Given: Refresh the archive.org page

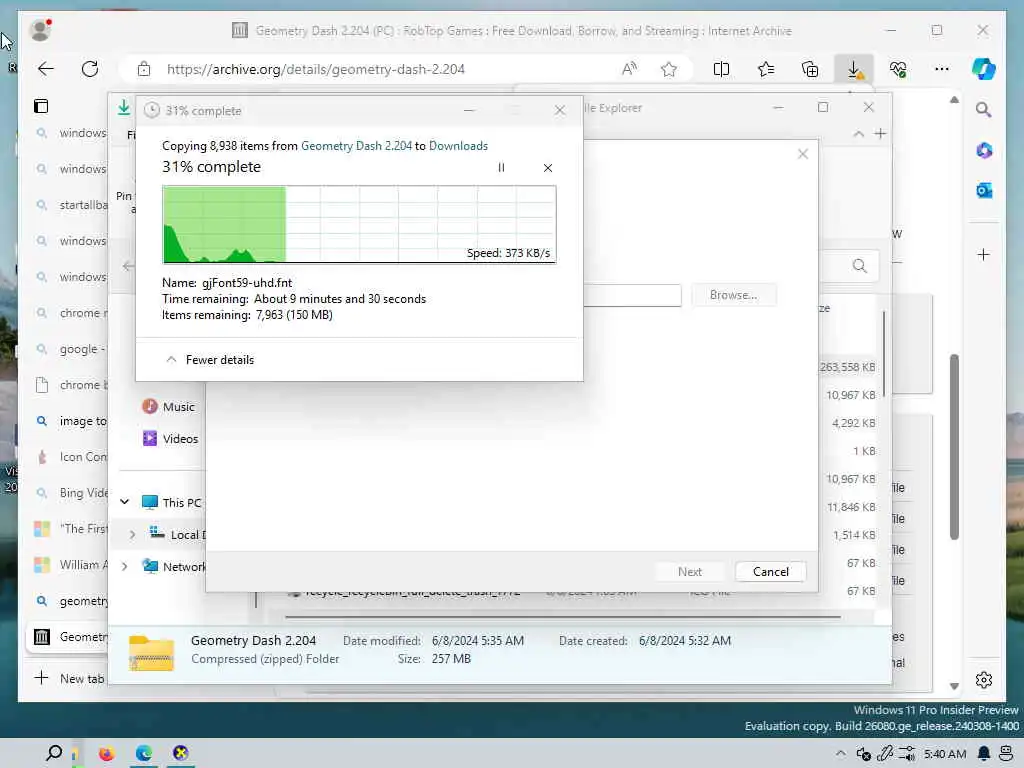Looking at the screenshot, I should point(89,69).
